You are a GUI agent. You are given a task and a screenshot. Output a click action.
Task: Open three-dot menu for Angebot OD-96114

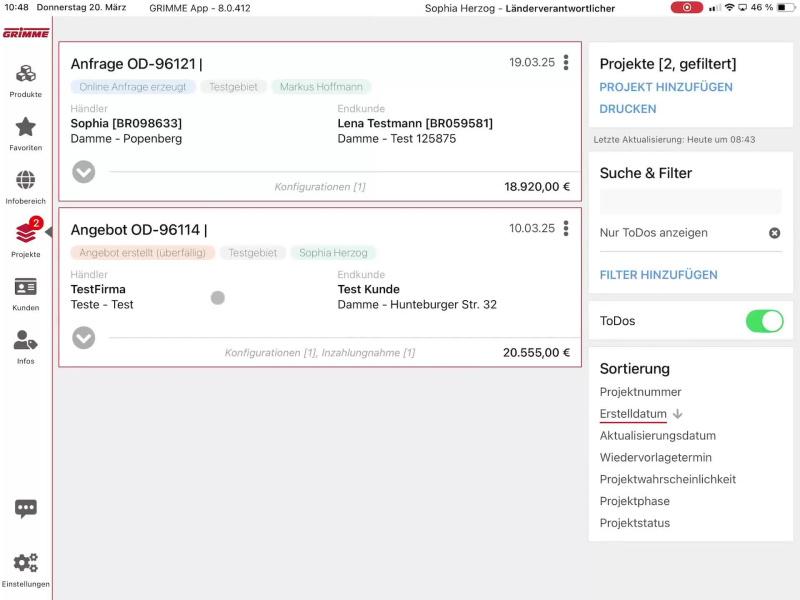566,228
